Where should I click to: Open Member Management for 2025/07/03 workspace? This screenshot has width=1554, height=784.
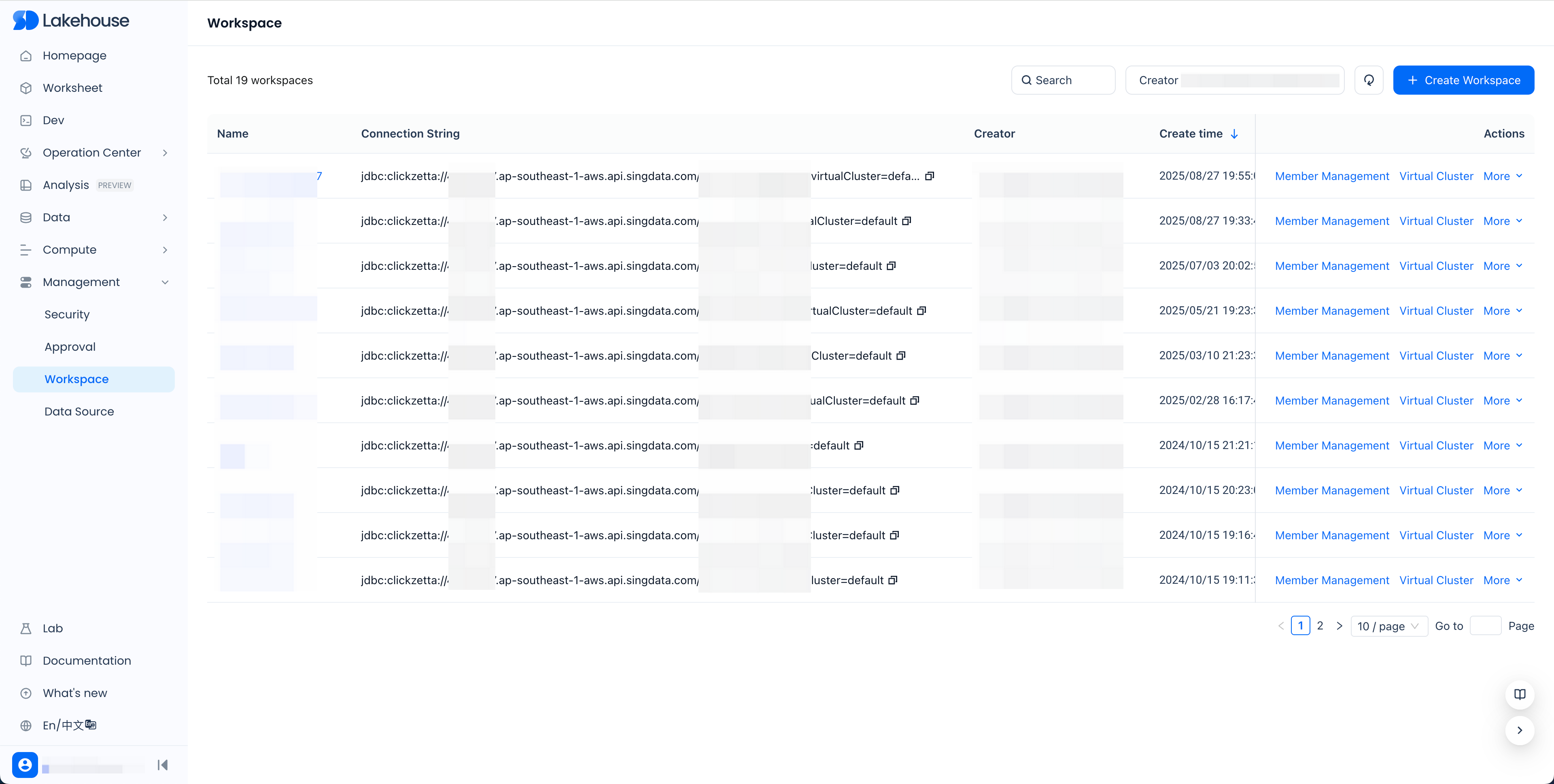[1331, 266]
